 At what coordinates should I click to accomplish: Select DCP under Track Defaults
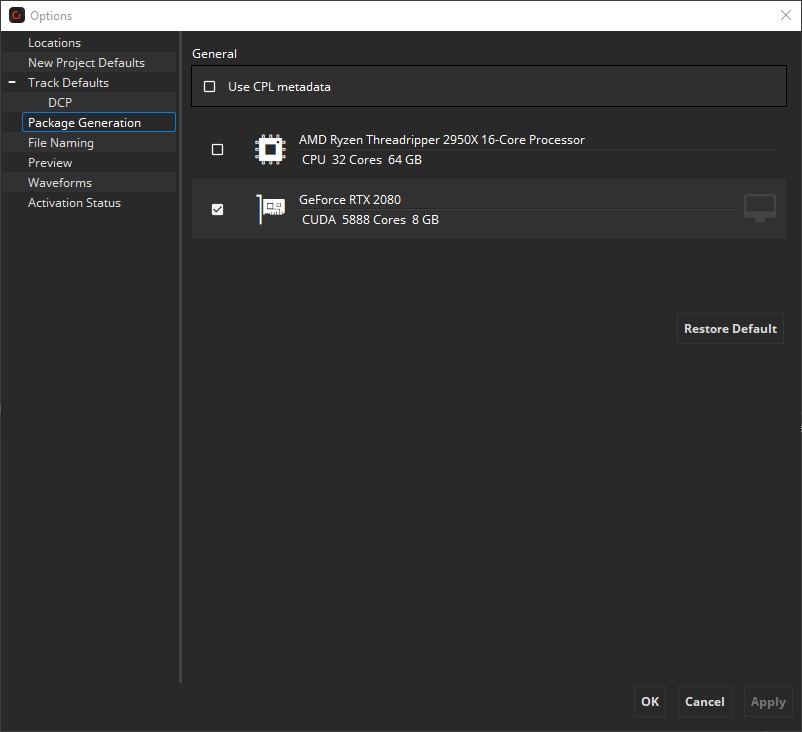tap(60, 103)
